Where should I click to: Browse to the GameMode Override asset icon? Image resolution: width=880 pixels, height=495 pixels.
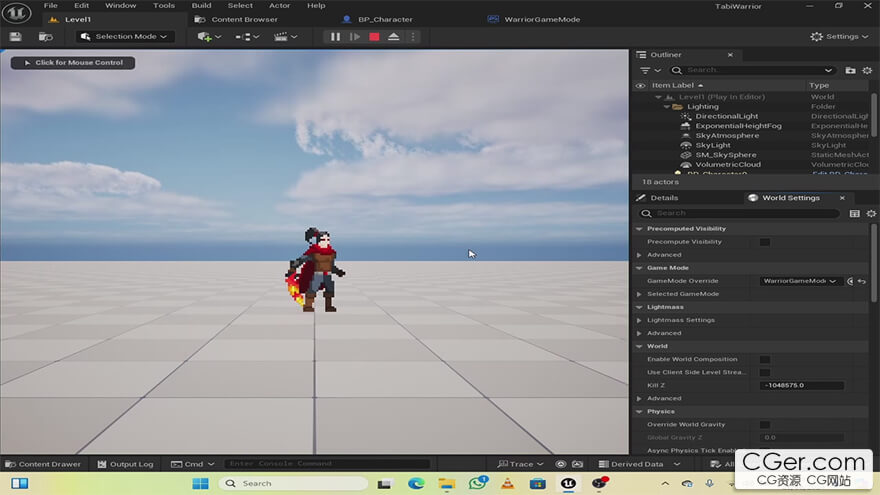click(x=850, y=281)
